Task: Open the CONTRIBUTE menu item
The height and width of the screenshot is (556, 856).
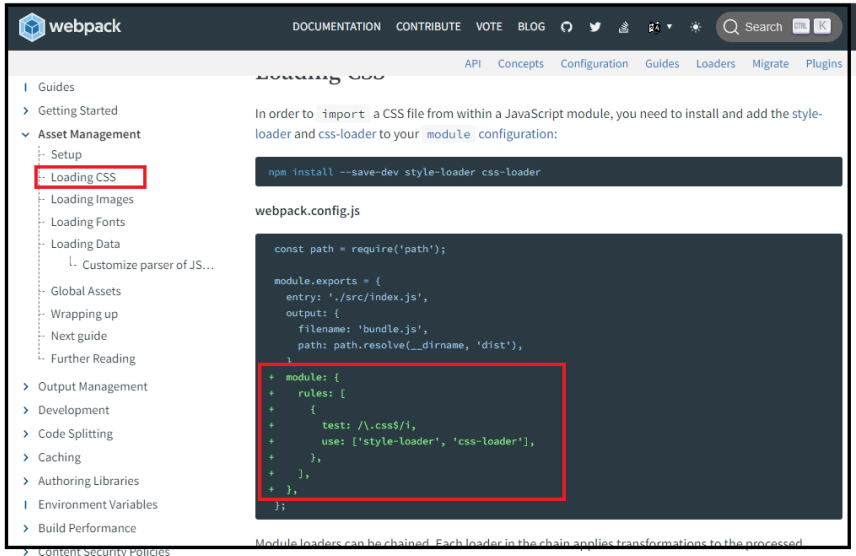Action: coord(428,27)
